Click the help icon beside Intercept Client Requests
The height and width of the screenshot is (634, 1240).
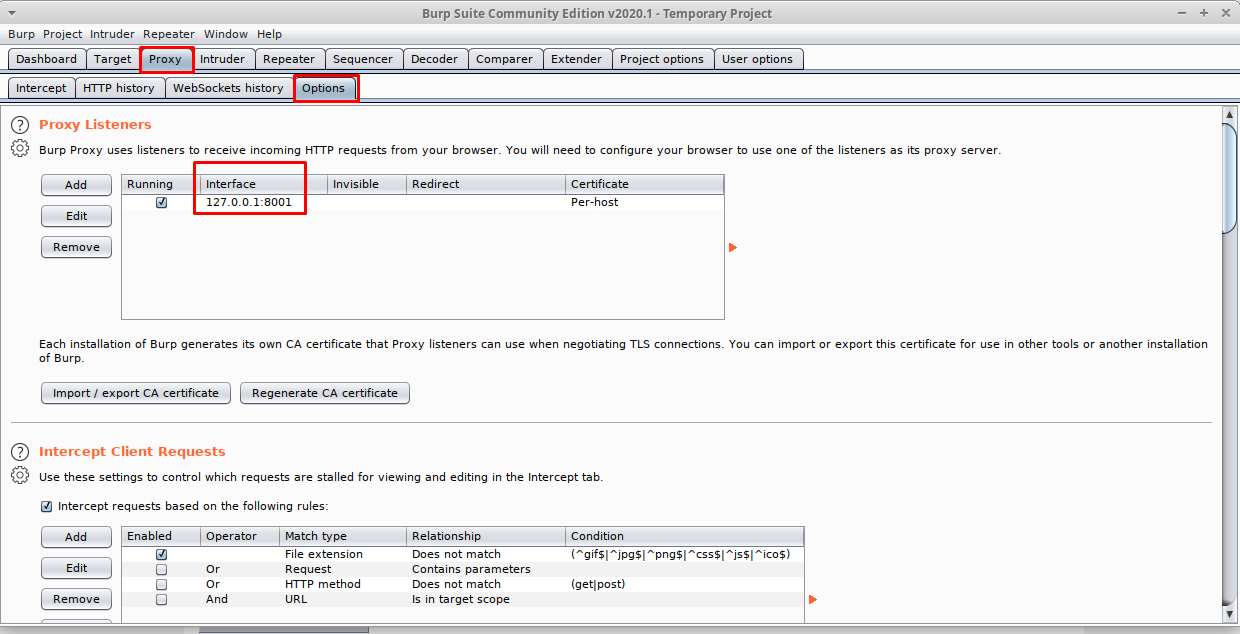[x=20, y=451]
